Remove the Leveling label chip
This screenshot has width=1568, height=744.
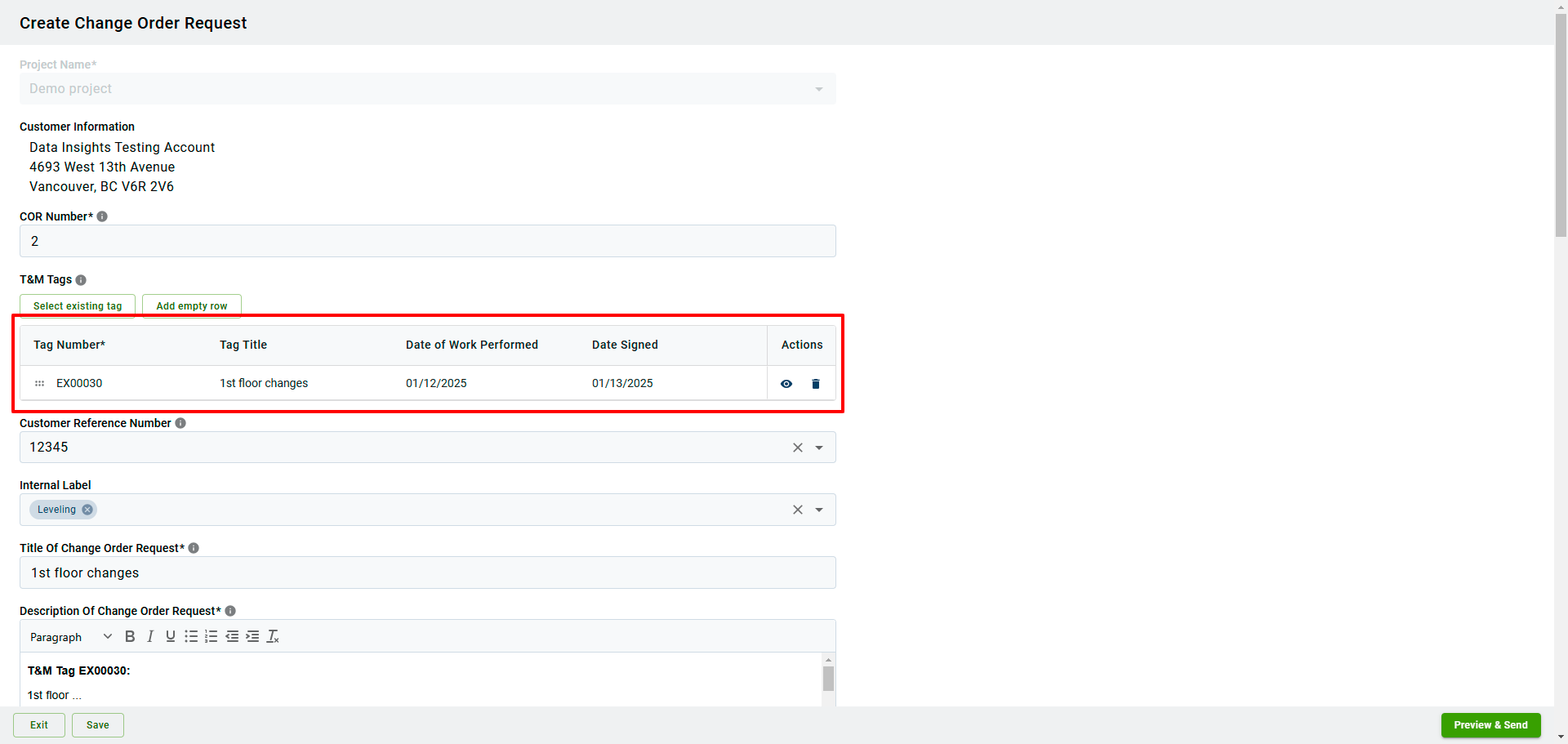pyautogui.click(x=87, y=509)
